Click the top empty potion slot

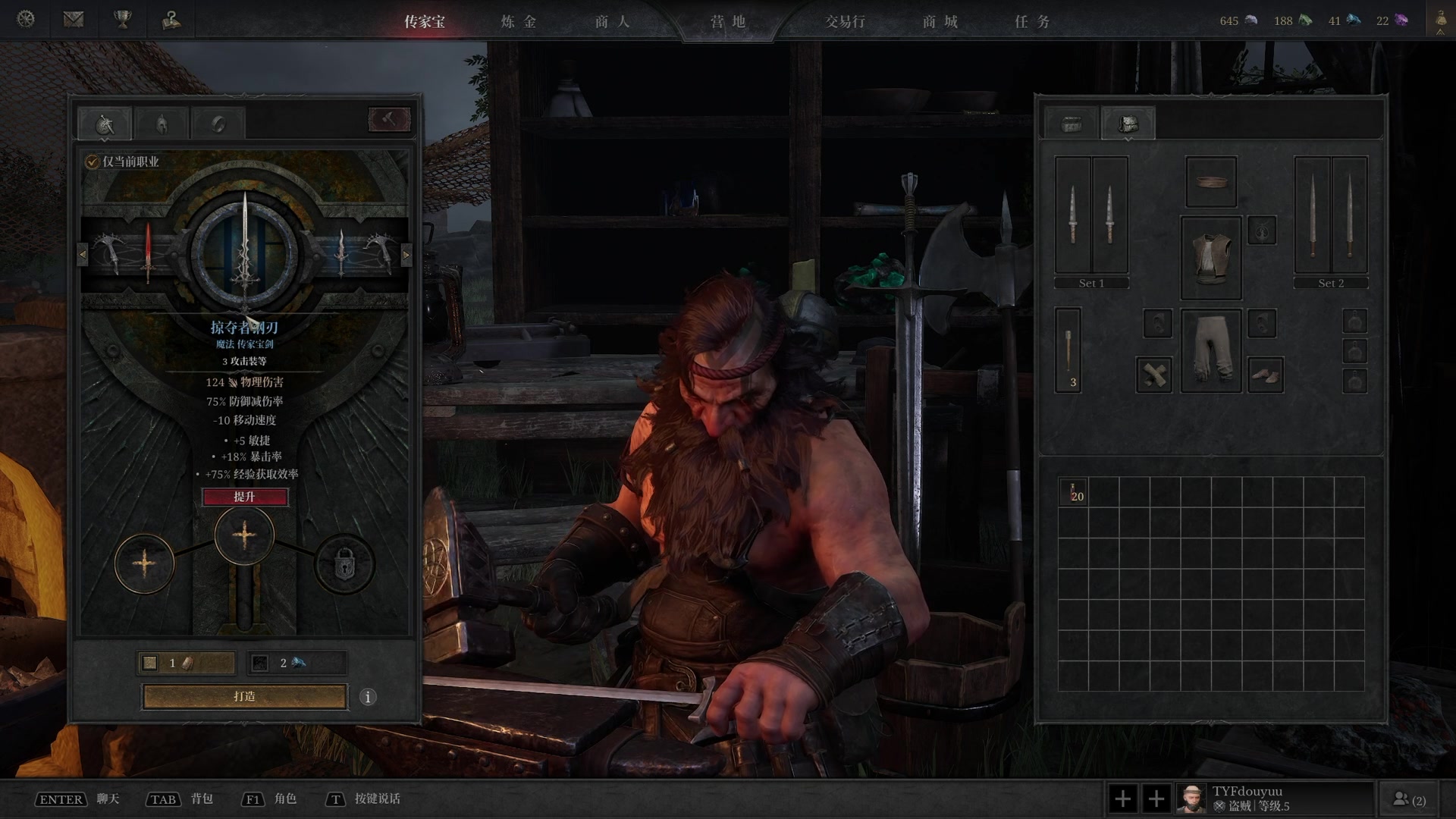click(1355, 322)
